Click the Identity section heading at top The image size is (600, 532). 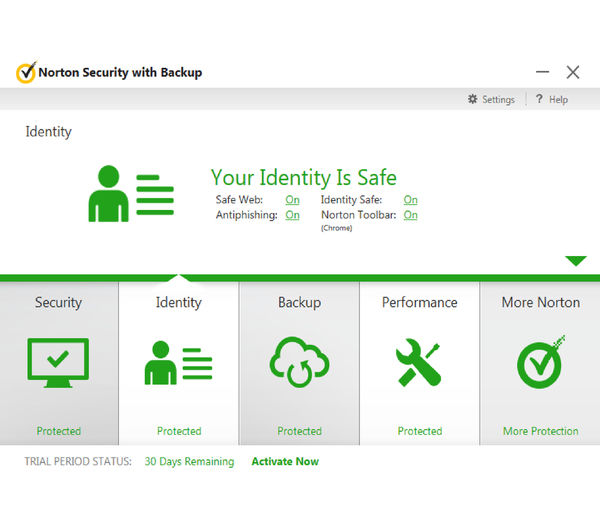tap(49, 132)
